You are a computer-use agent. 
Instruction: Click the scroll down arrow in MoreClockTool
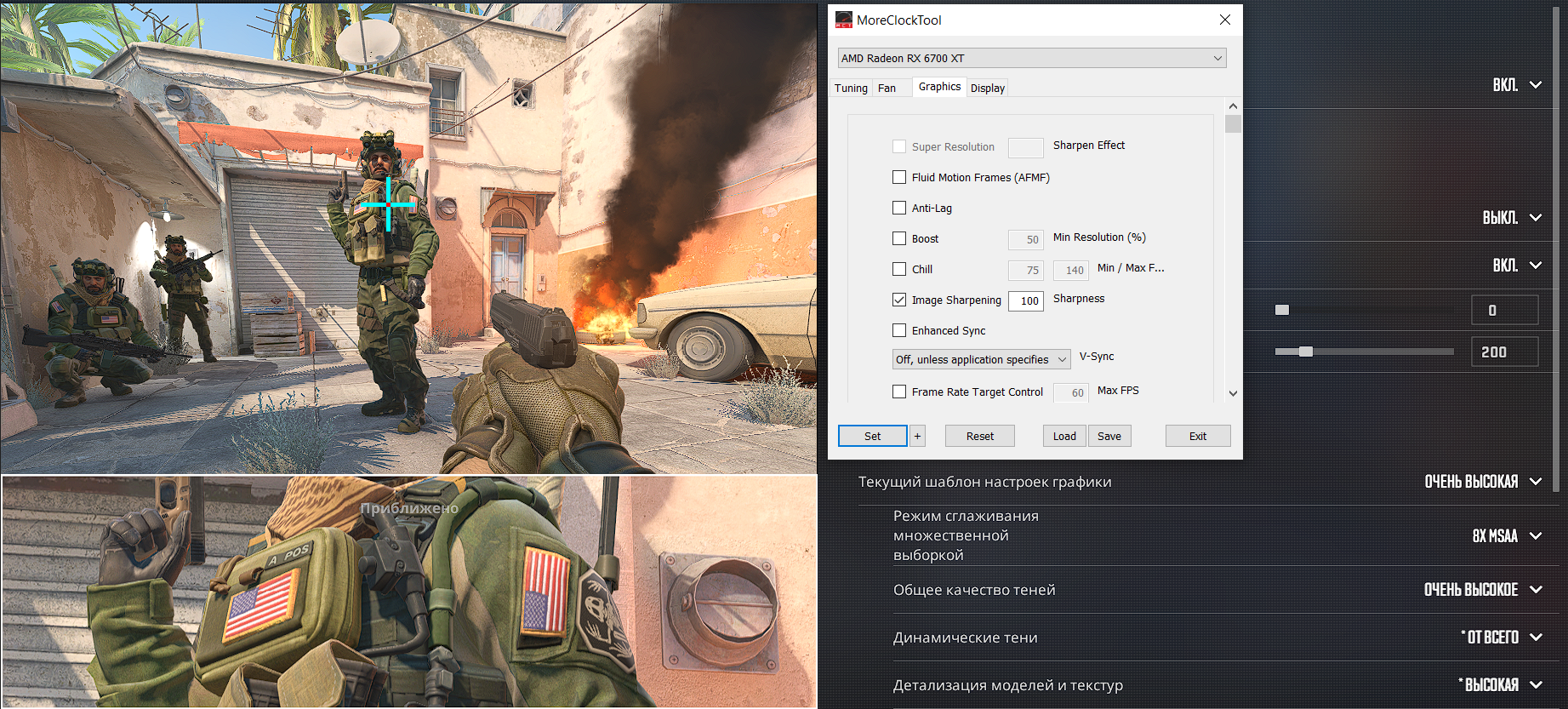tap(1233, 393)
